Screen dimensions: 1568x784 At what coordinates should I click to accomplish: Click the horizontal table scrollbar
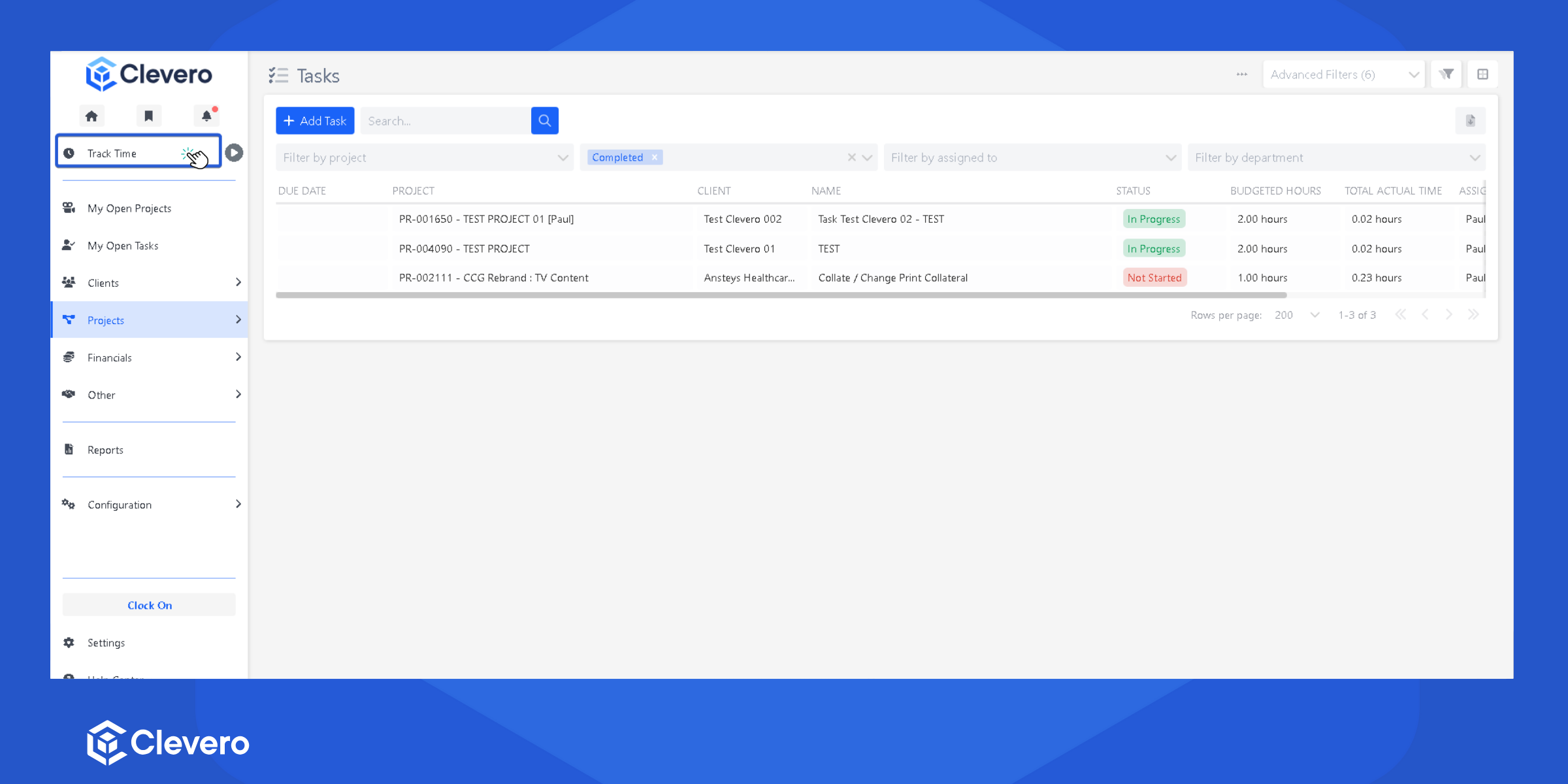[781, 295]
